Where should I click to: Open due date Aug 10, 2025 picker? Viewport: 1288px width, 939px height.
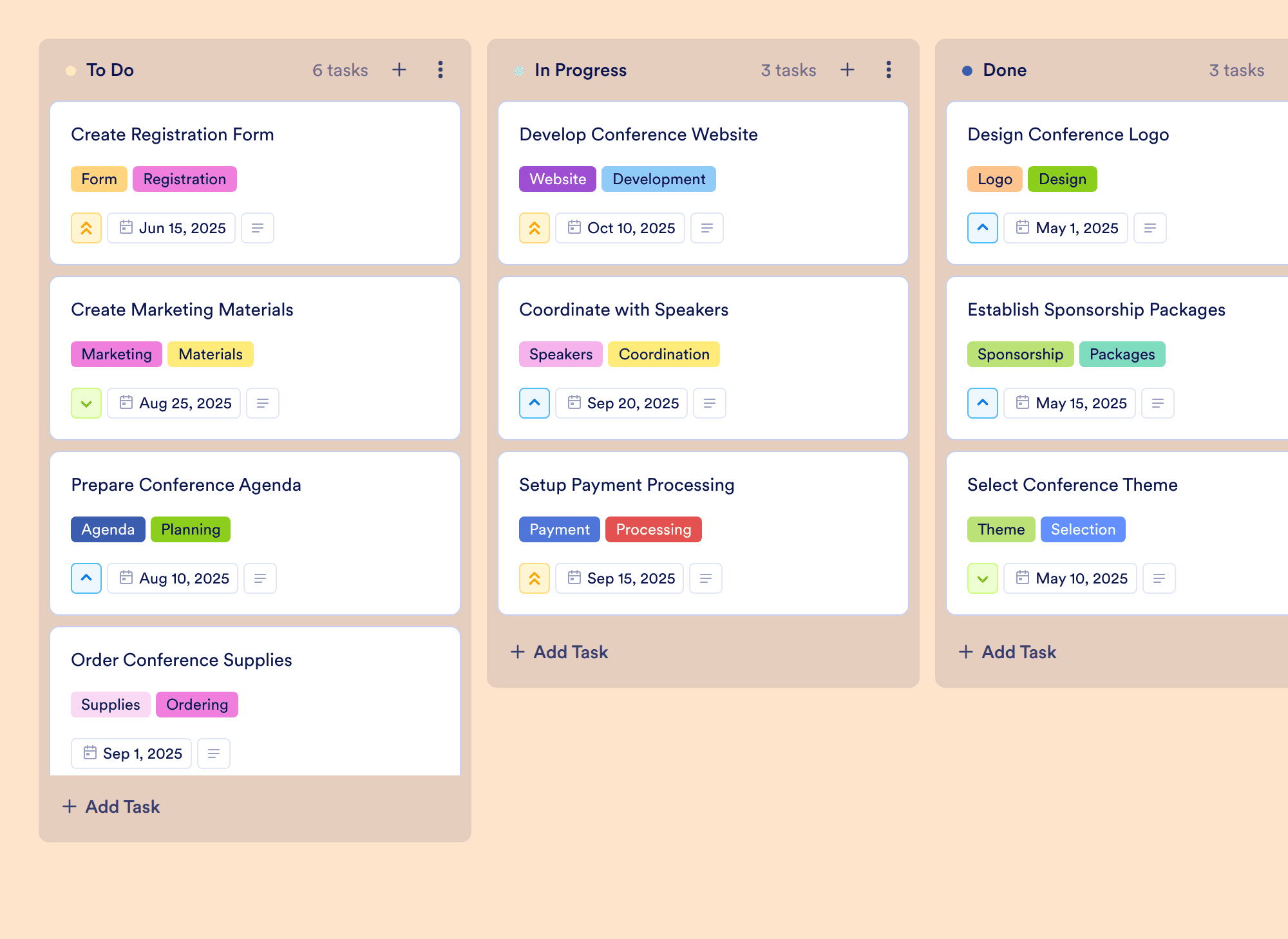tap(173, 578)
